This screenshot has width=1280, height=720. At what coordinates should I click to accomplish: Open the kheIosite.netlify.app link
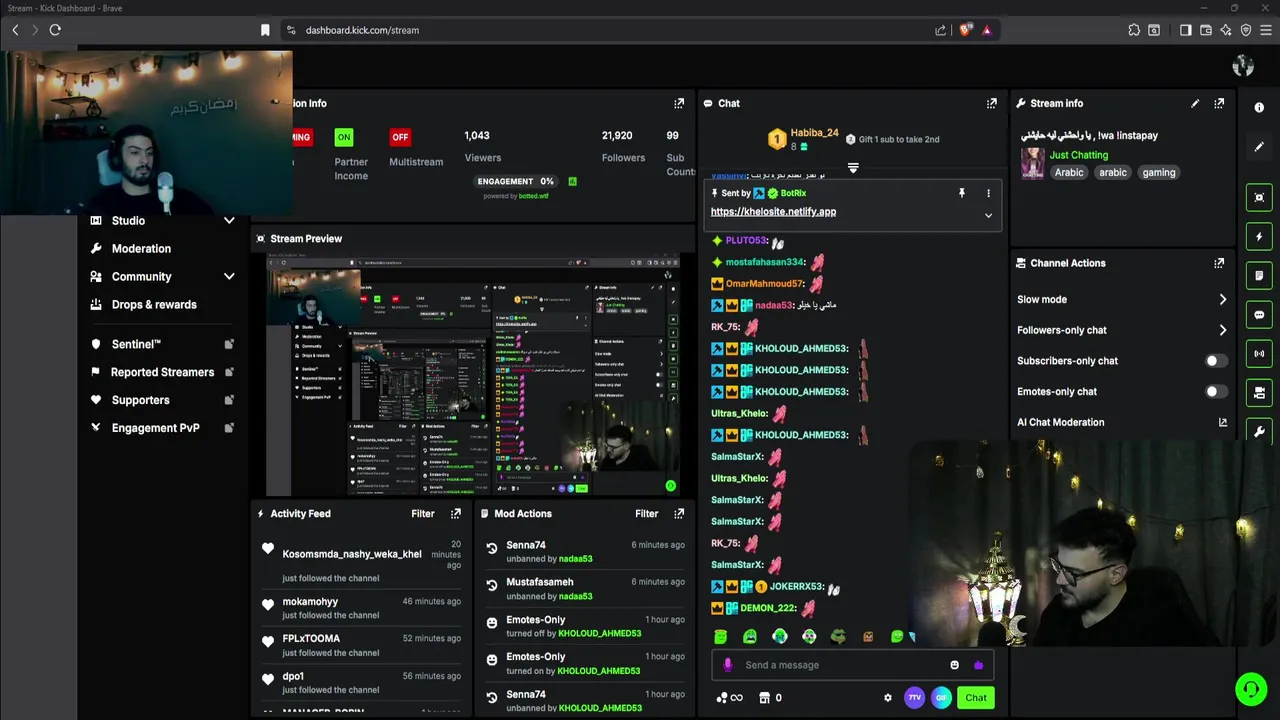pos(773,212)
